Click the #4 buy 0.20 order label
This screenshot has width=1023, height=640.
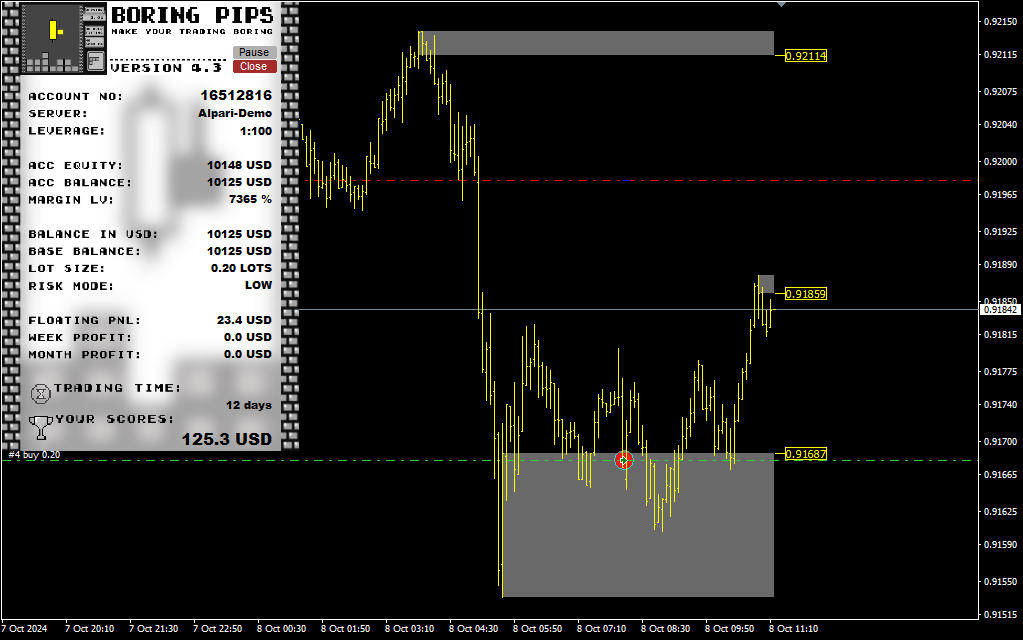(34, 455)
